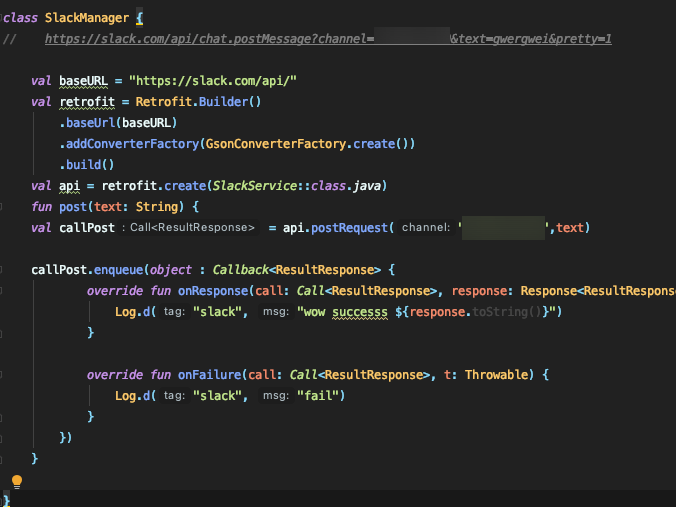The height and width of the screenshot is (507, 676).
Task: Click the onResponse function name
Action: coord(213,291)
